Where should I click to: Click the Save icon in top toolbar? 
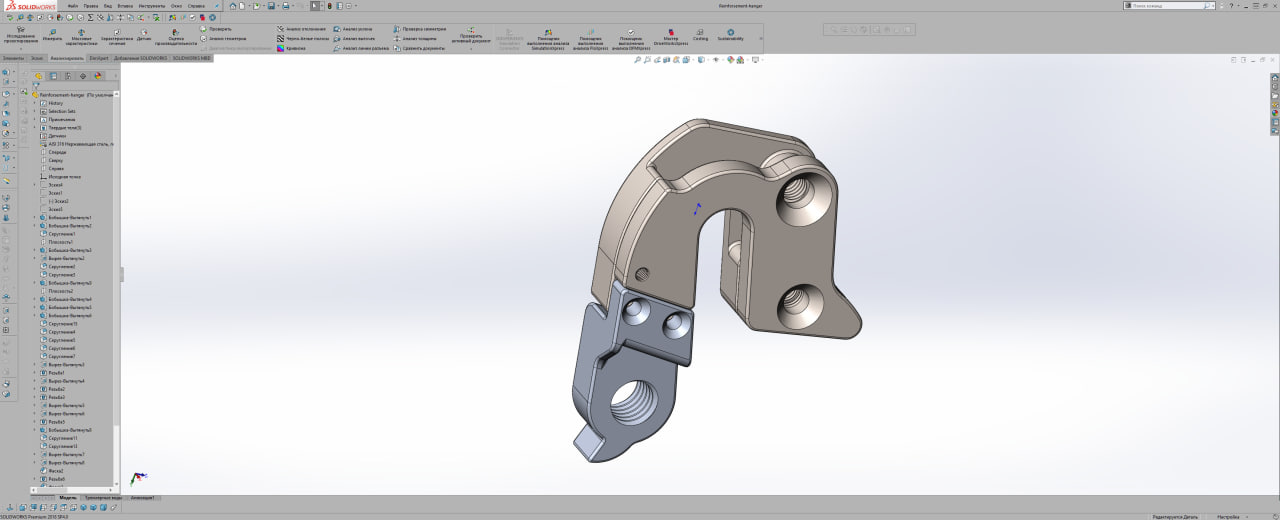[271, 6]
